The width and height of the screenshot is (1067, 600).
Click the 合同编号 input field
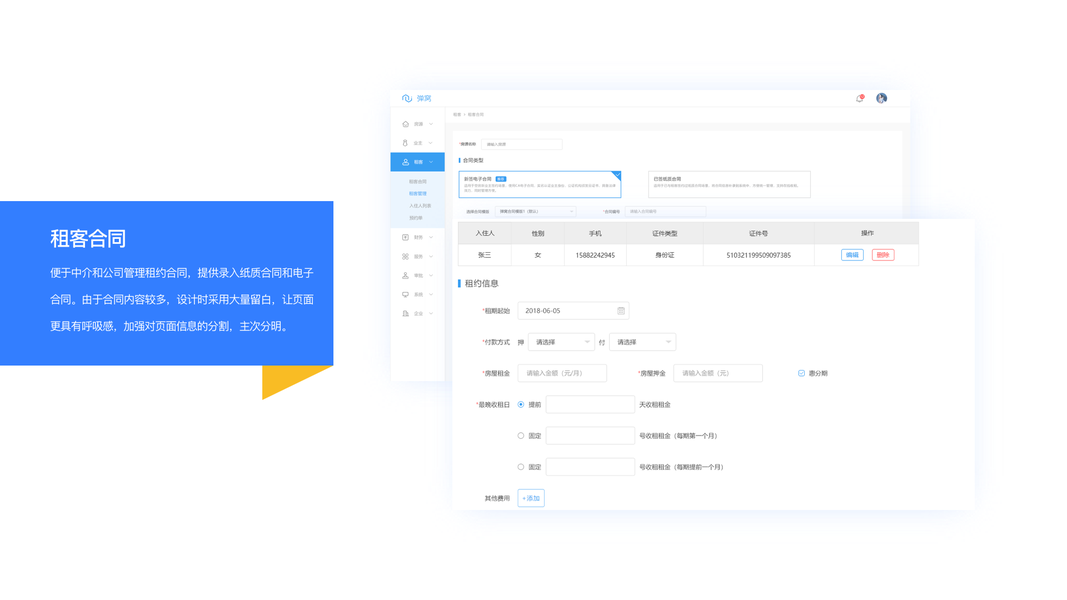coord(666,212)
